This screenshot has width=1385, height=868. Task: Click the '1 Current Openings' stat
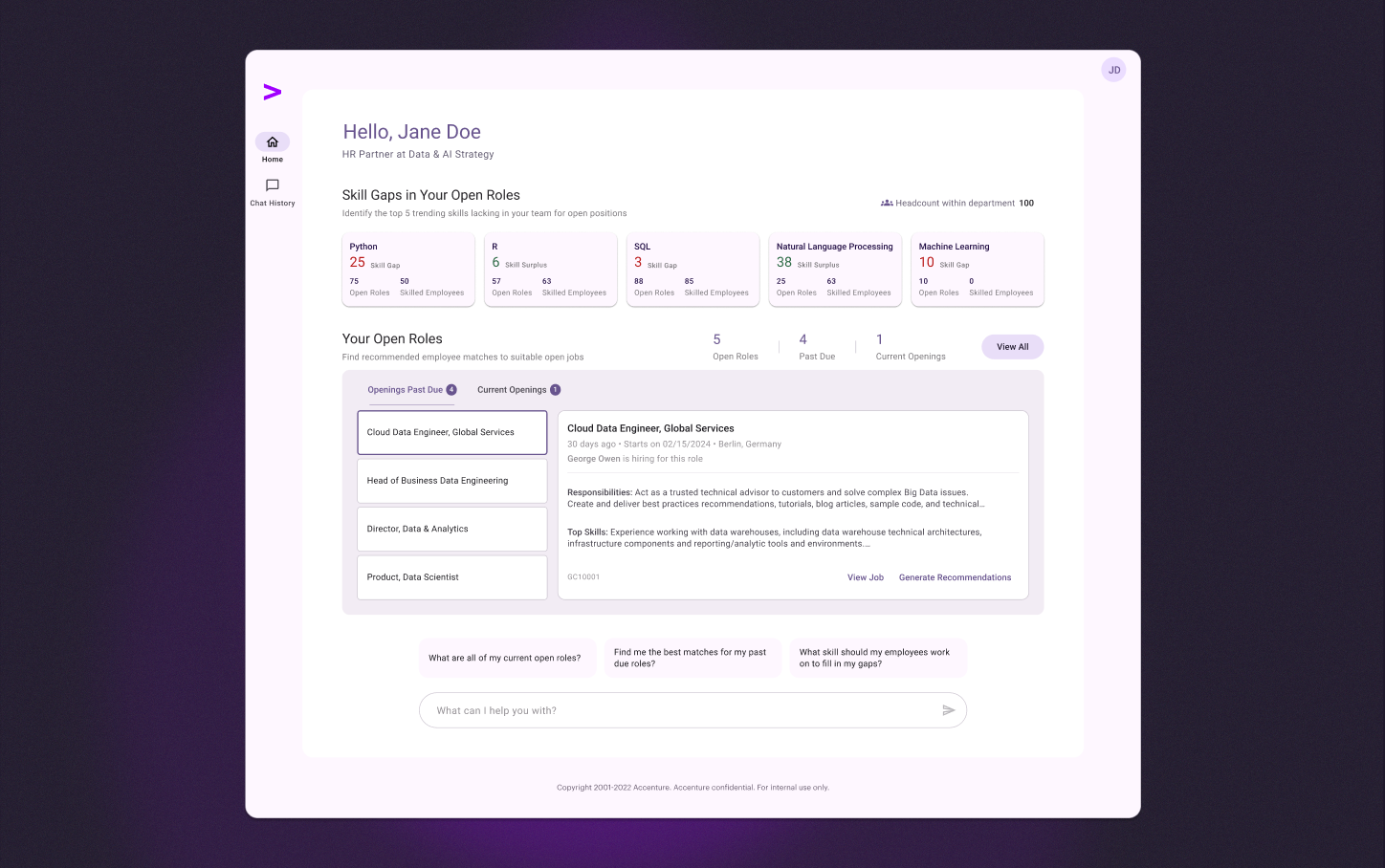(911, 347)
